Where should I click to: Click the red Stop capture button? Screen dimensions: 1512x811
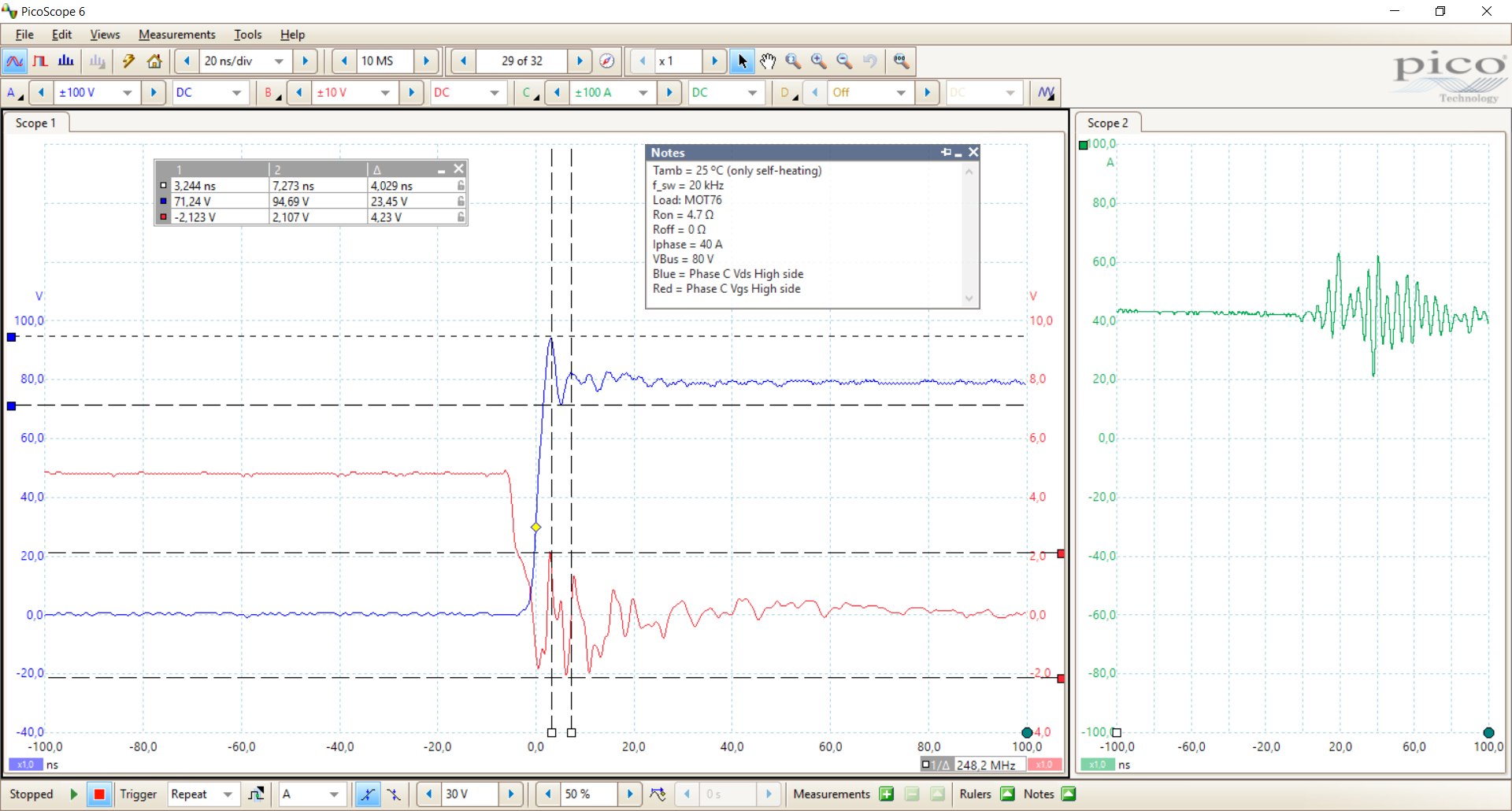tap(99, 794)
